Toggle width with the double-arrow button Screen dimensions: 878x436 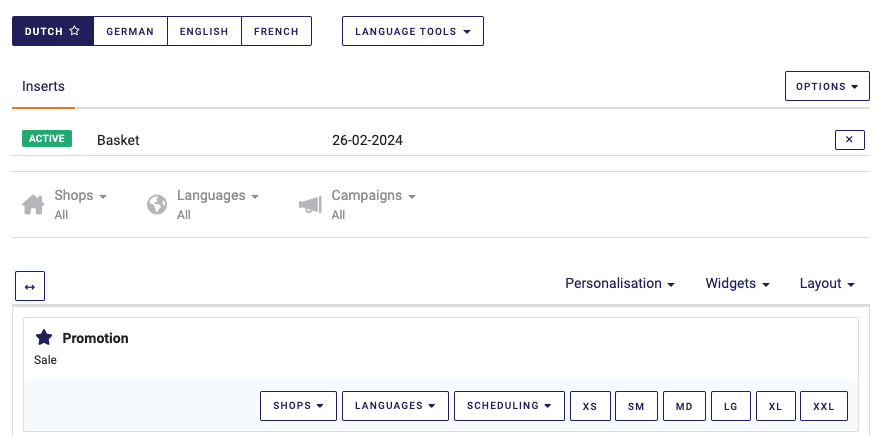pyautogui.click(x=30, y=287)
